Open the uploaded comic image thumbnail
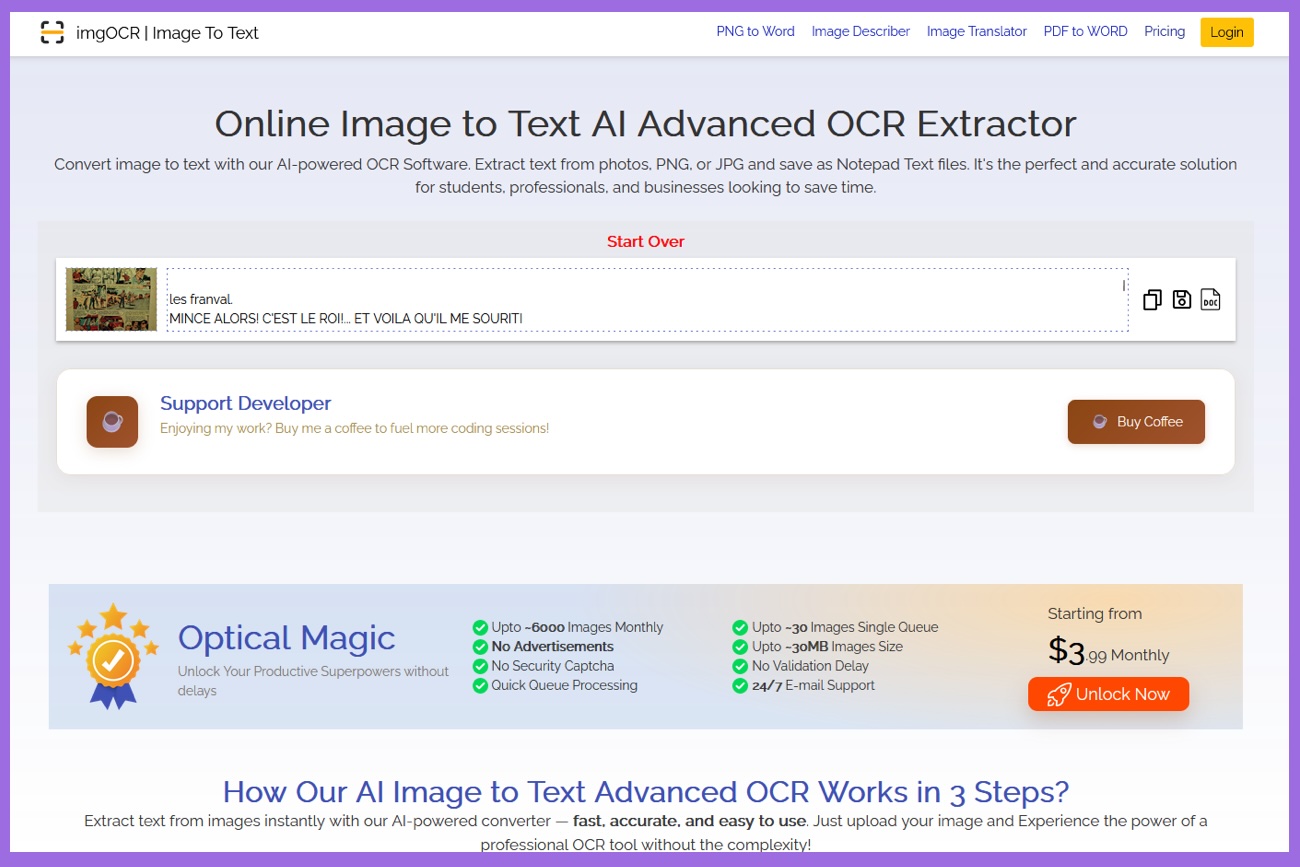 [x=111, y=299]
